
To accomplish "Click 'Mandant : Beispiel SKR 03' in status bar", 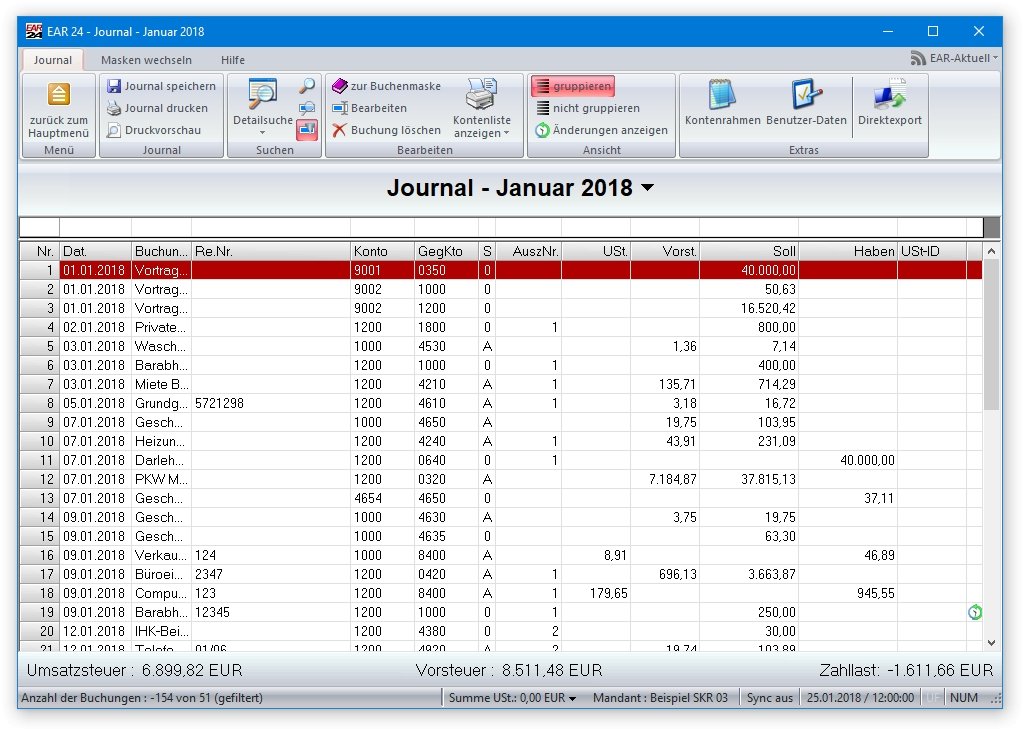I will 660,698.
